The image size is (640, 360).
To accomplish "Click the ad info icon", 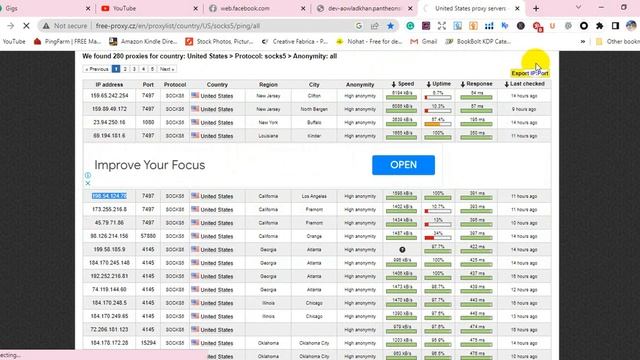I will coord(88,175).
